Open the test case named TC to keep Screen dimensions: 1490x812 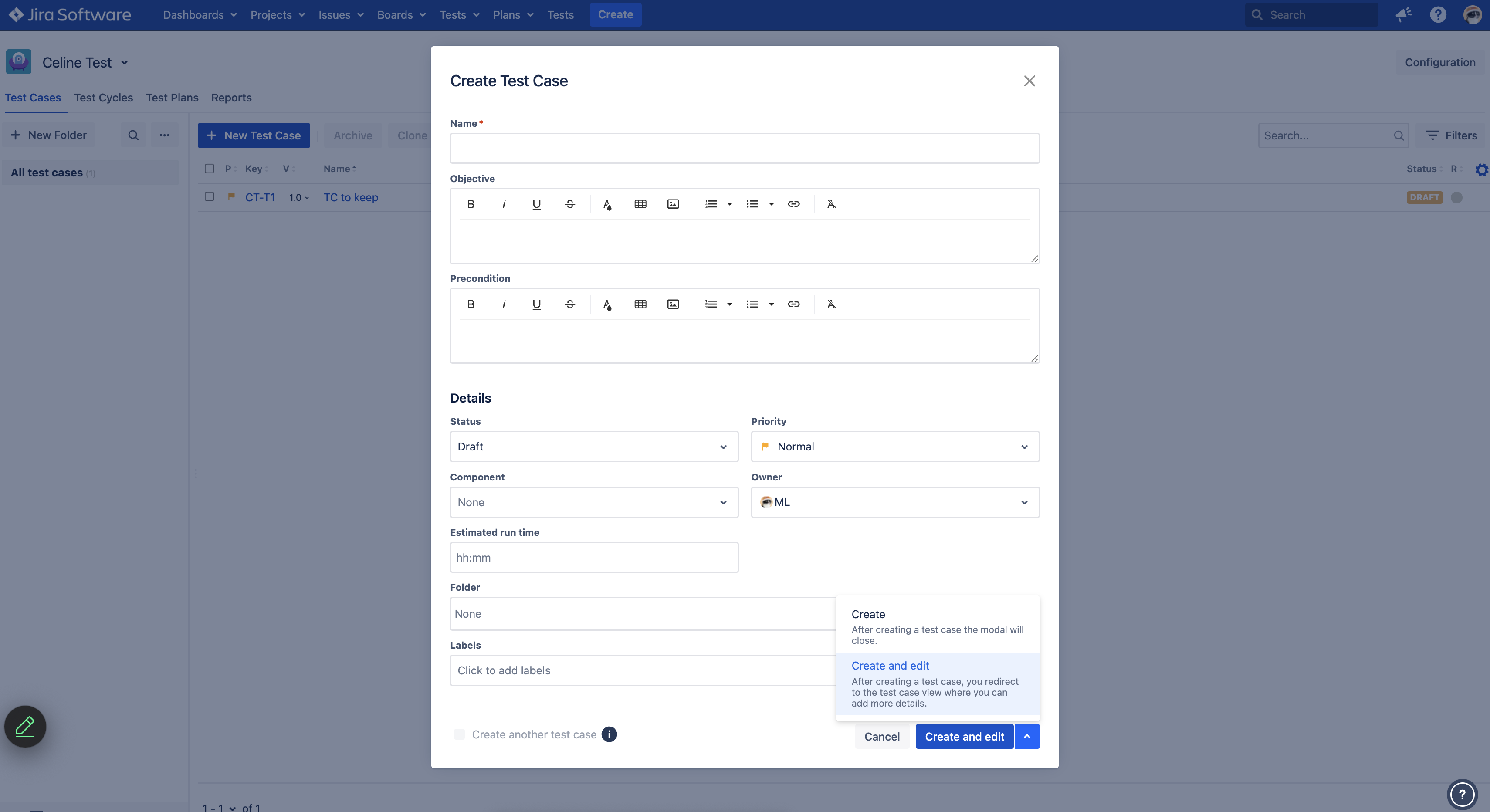pos(350,196)
